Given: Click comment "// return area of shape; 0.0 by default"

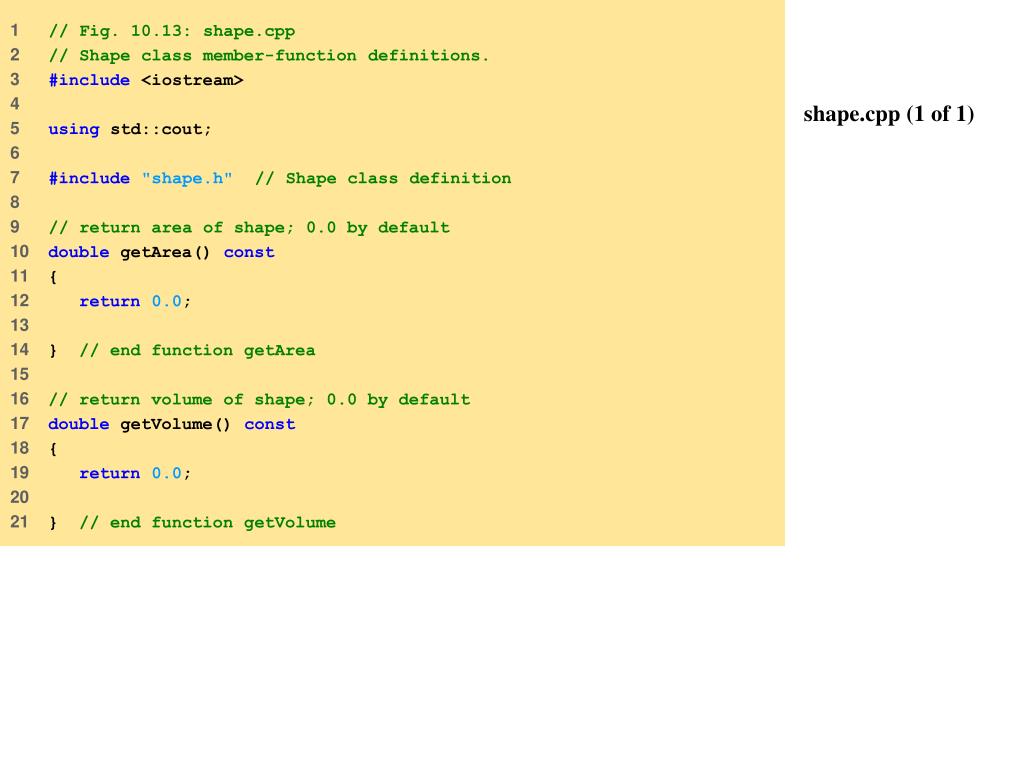Looking at the screenshot, I should click(x=249, y=227).
